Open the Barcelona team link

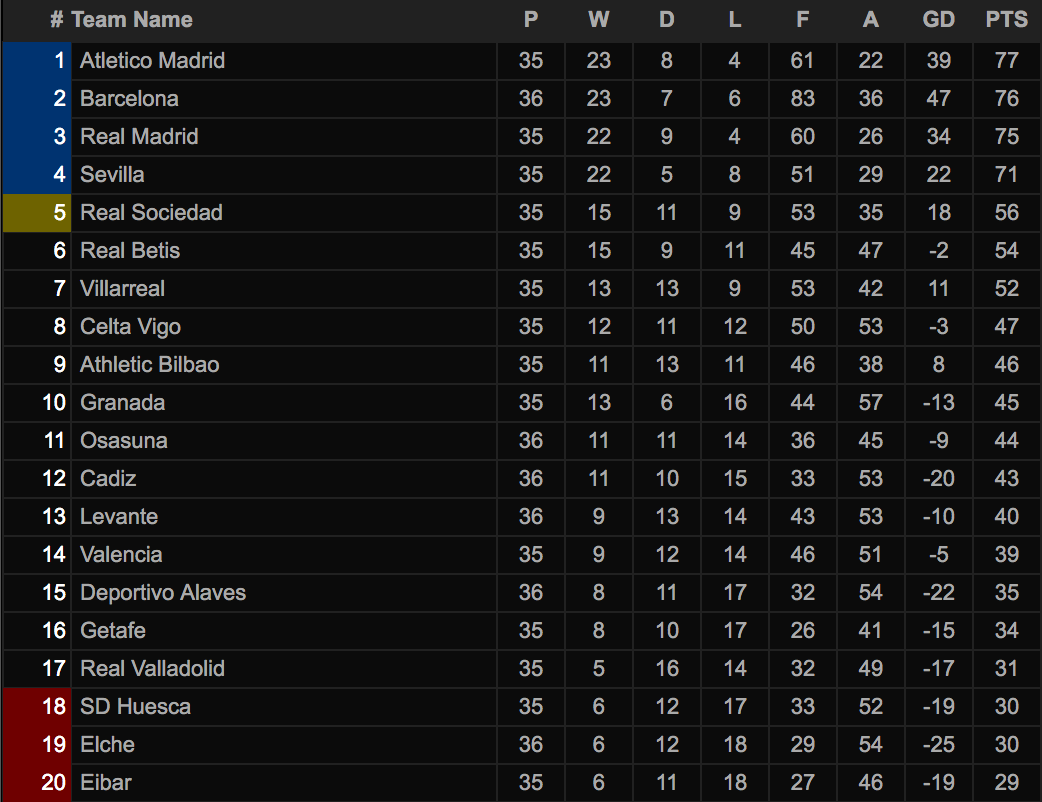(129, 99)
